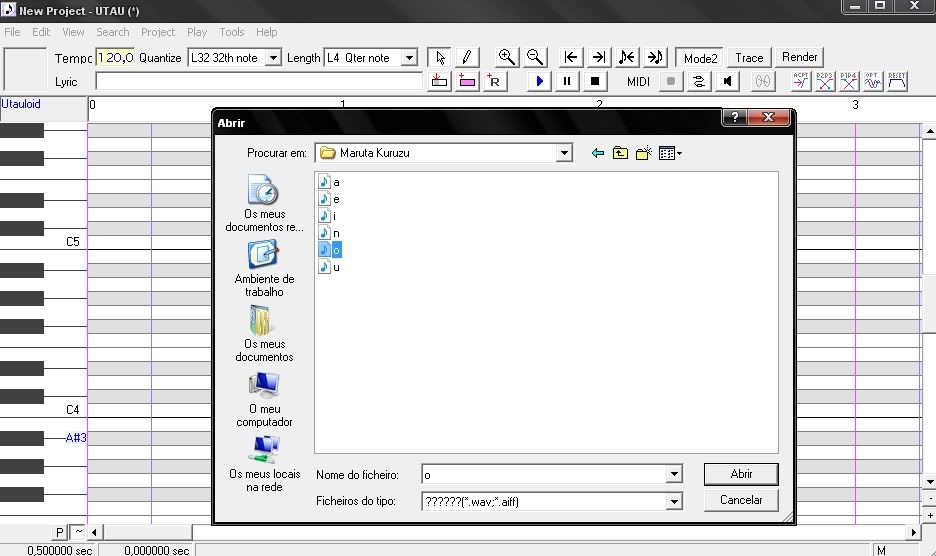The image size is (936, 556).
Task: Click the note with left arrow icon
Action: click(627, 57)
